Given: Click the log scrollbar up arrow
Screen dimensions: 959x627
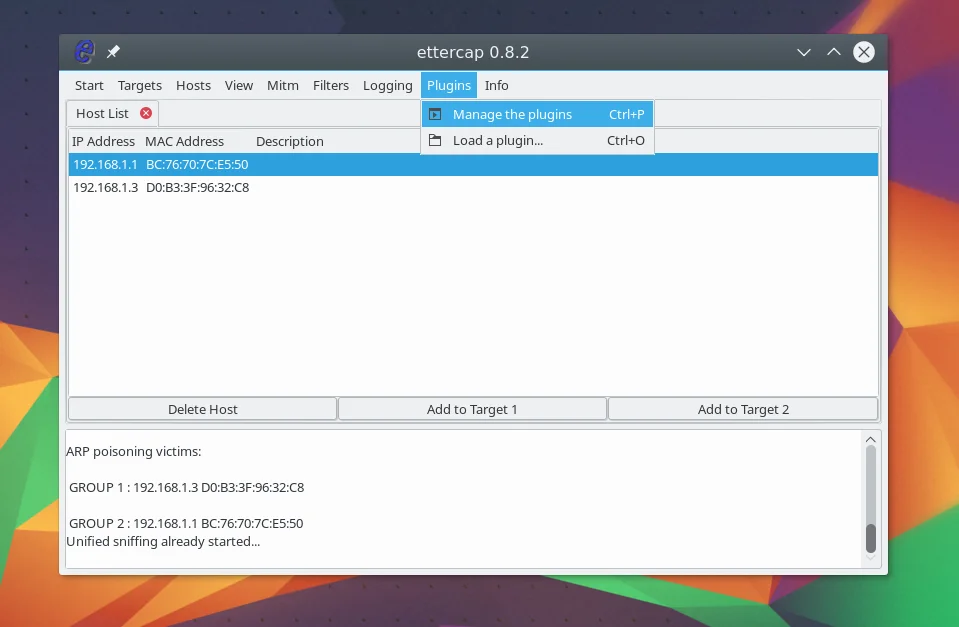Looking at the screenshot, I should click(871, 439).
